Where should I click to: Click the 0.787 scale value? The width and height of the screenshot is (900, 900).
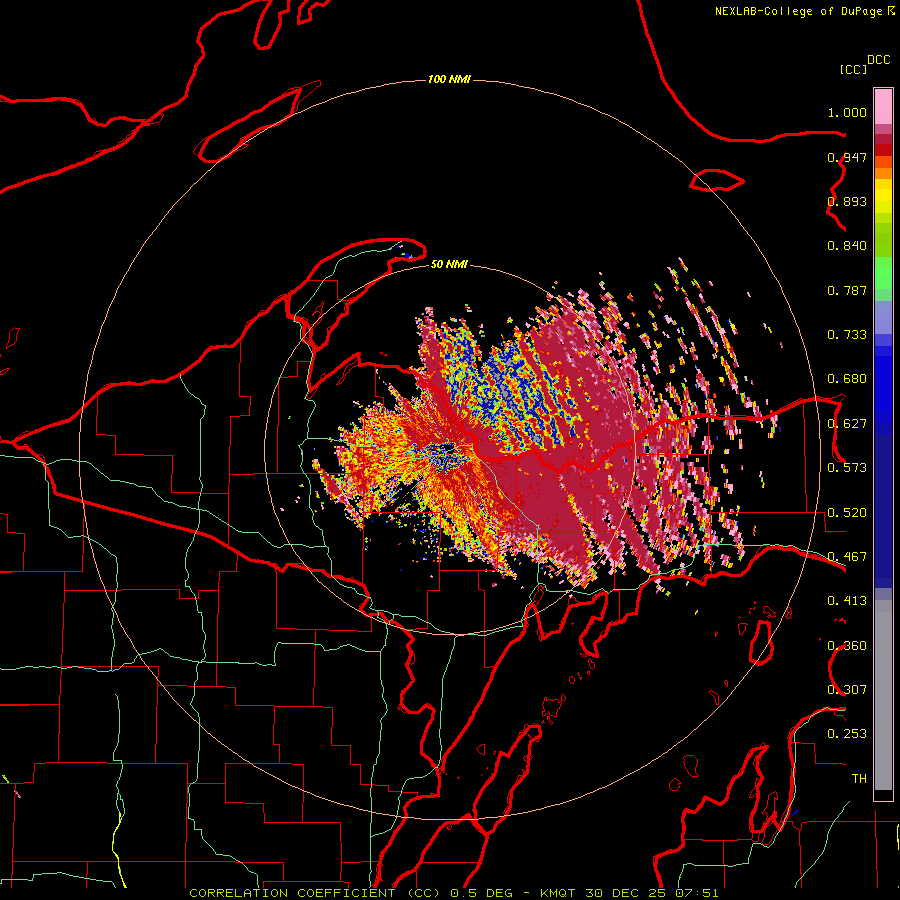[847, 290]
